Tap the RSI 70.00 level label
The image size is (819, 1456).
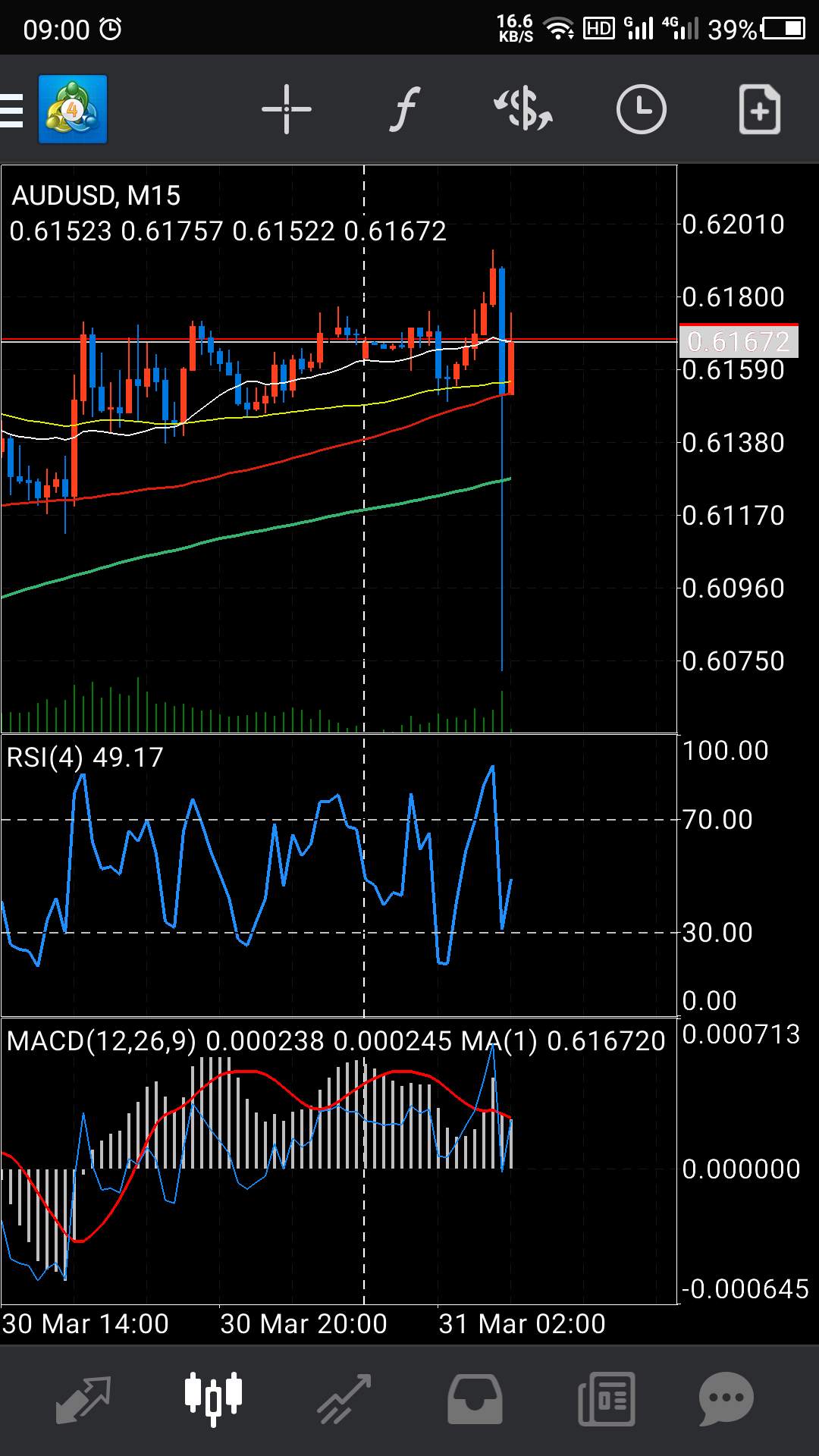(x=717, y=820)
